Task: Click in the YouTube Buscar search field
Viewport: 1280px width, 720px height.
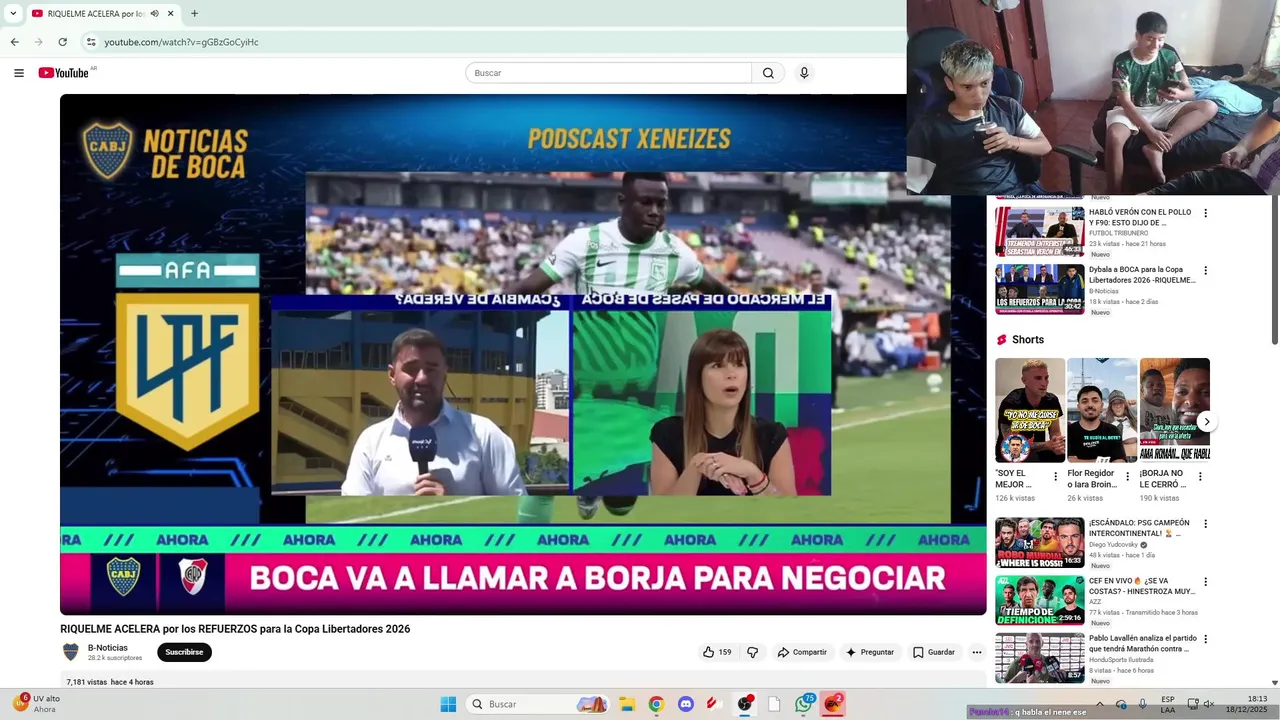Action: (x=608, y=73)
